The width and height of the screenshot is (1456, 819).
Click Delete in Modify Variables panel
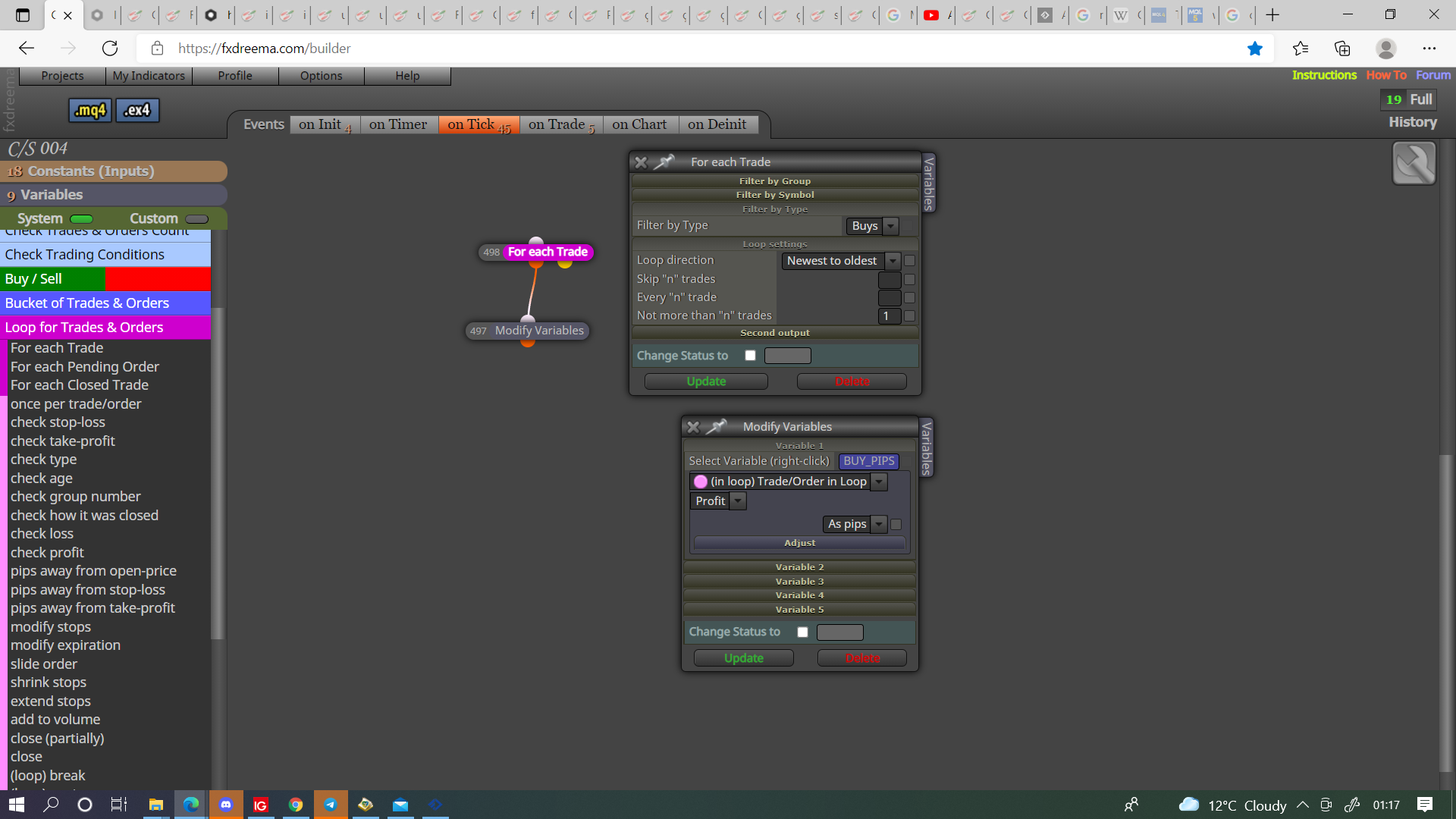tap(862, 658)
